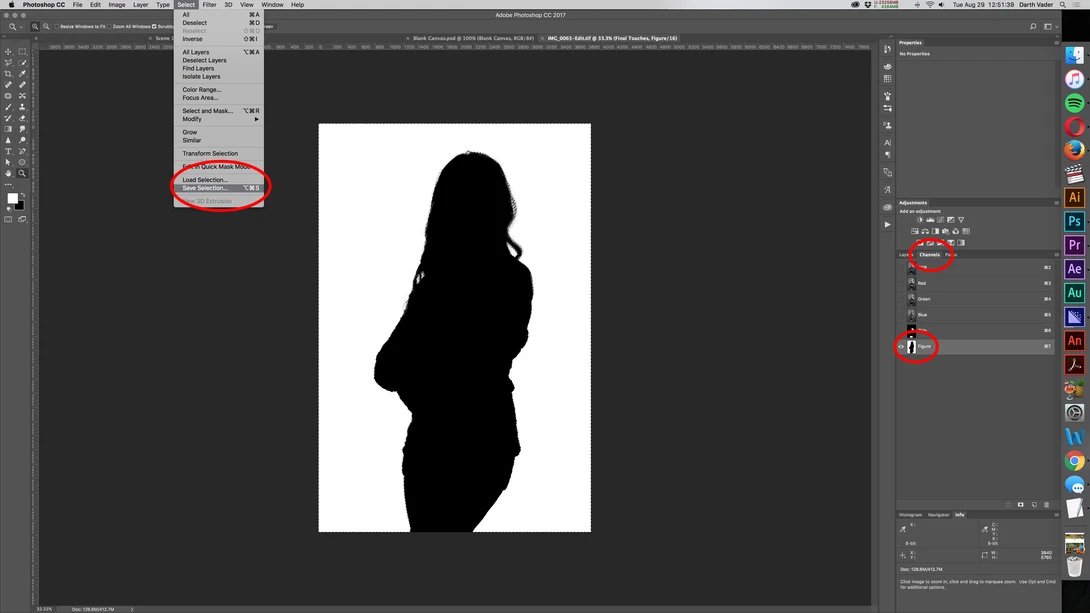The image size is (1090, 613).
Task: Select the Rectangular Marquee tool
Action: (22, 51)
